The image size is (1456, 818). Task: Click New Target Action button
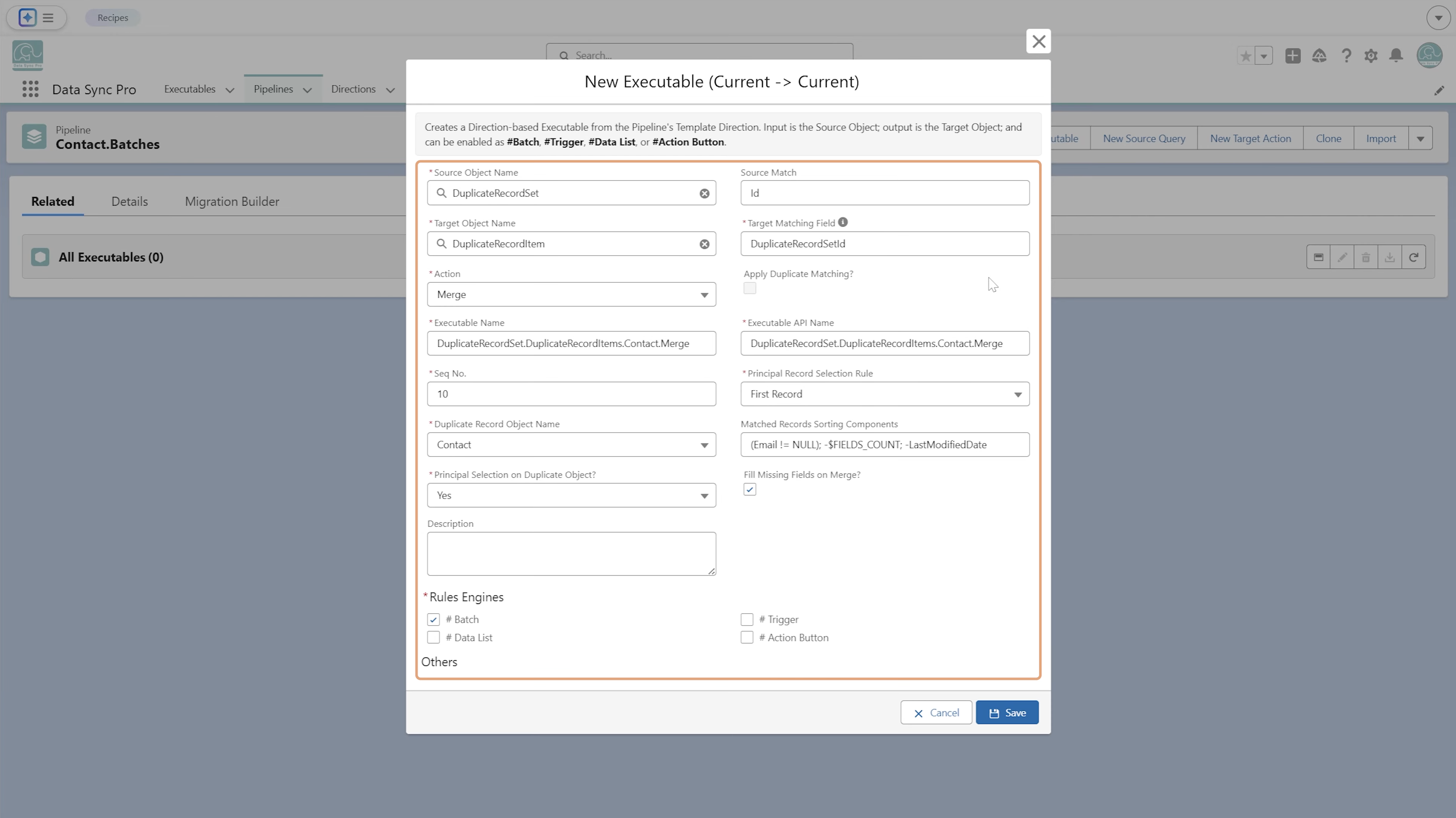pyautogui.click(x=1250, y=138)
